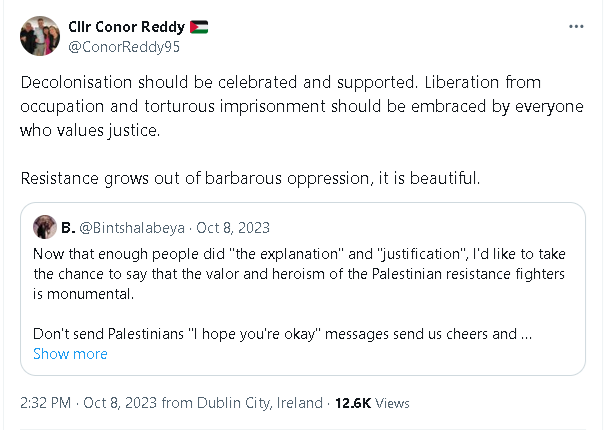Click the "Resistance grows out of barbarous oppression" line
Screen dimensions: 611x430
251,179
